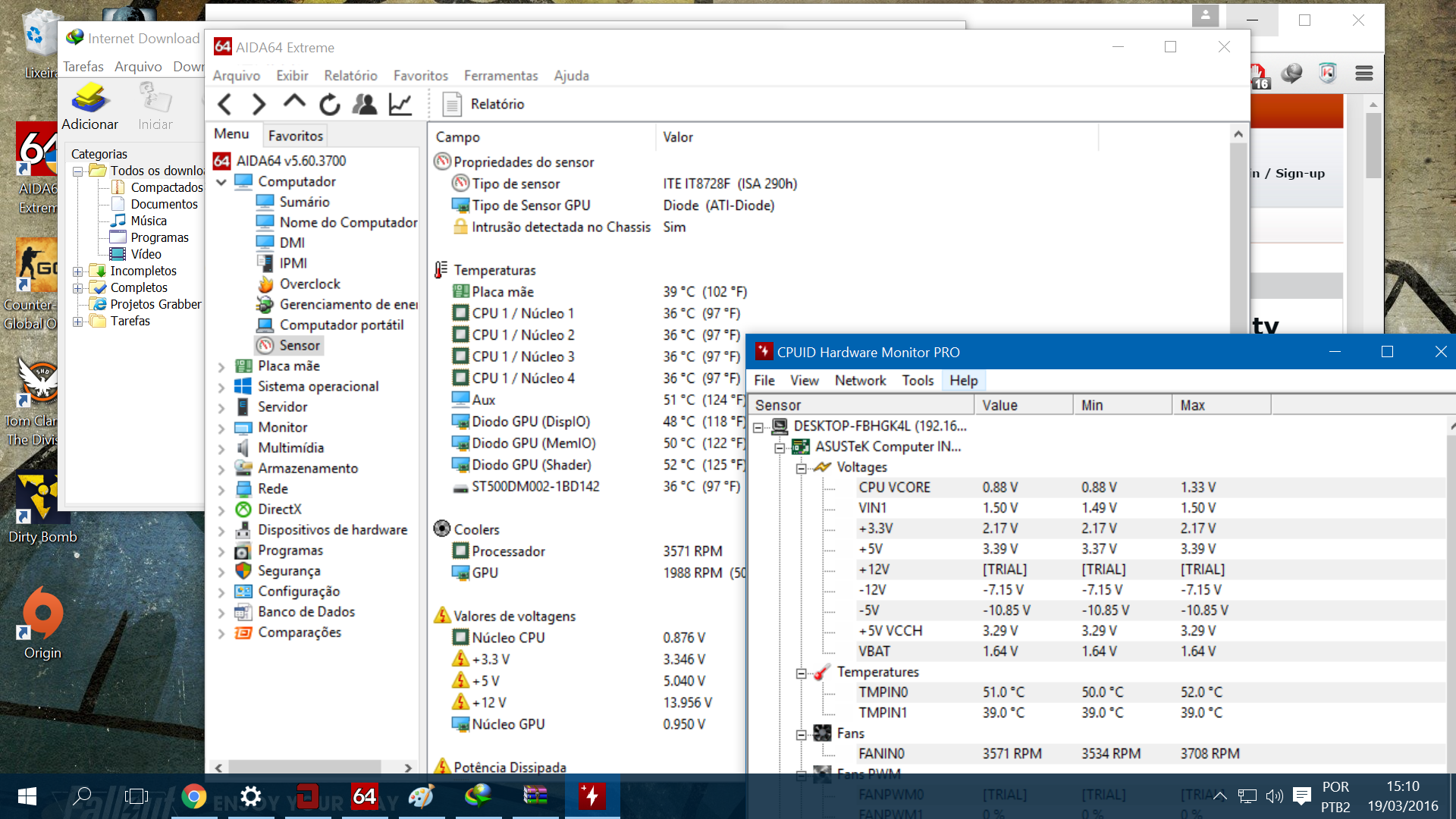Open Relatório menu in AIDA64

[x=350, y=76]
